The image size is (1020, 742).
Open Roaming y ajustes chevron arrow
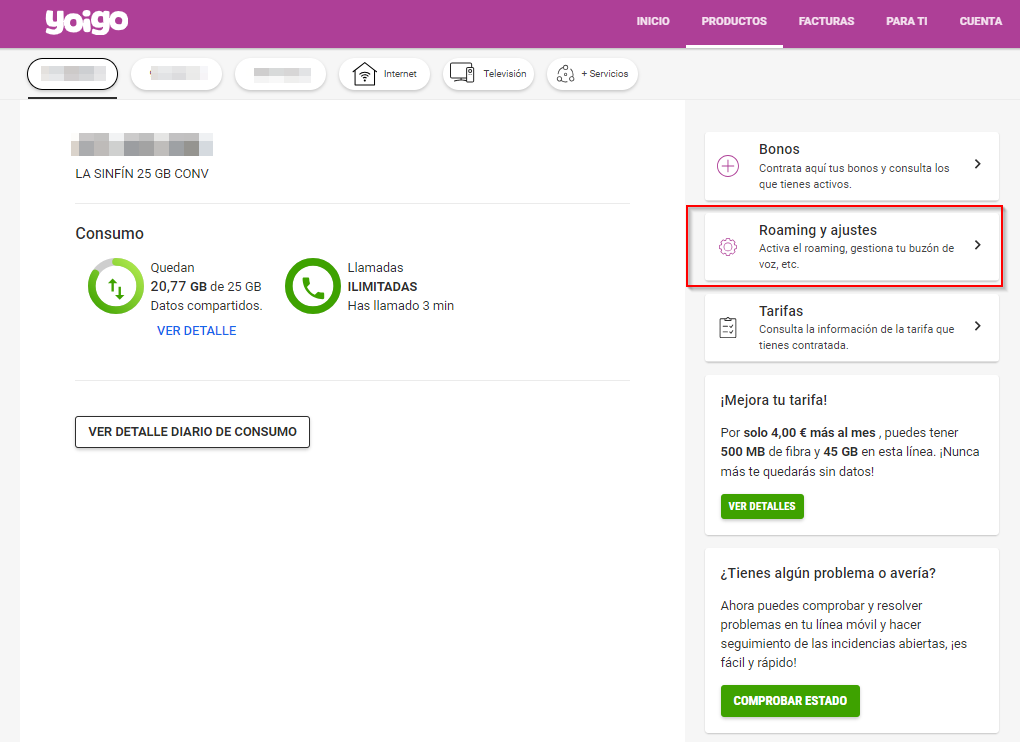pyautogui.click(x=977, y=245)
